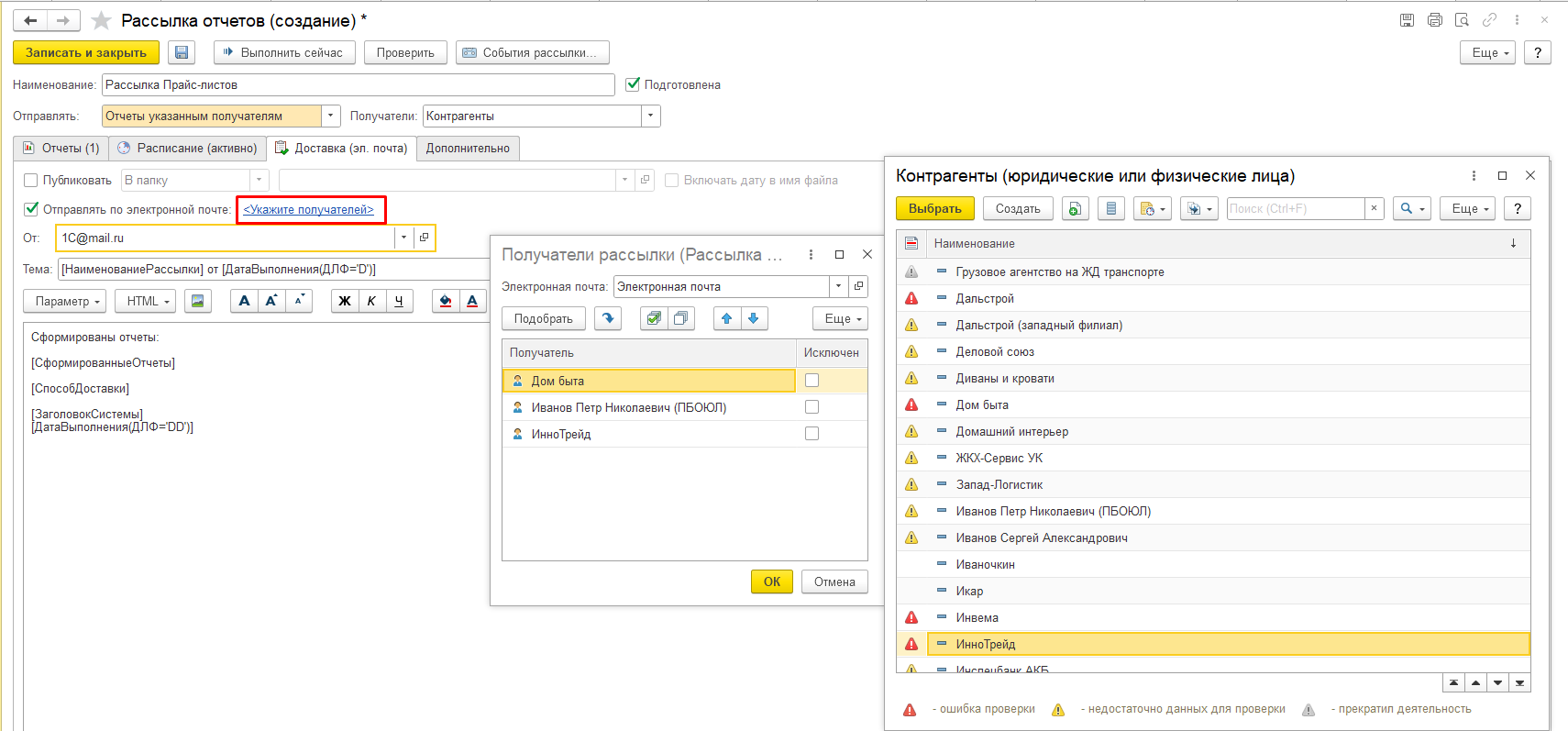Viewport: 1568px width, 731px height.
Task: Click Подобрать in recipients dialog
Action: [x=543, y=318]
